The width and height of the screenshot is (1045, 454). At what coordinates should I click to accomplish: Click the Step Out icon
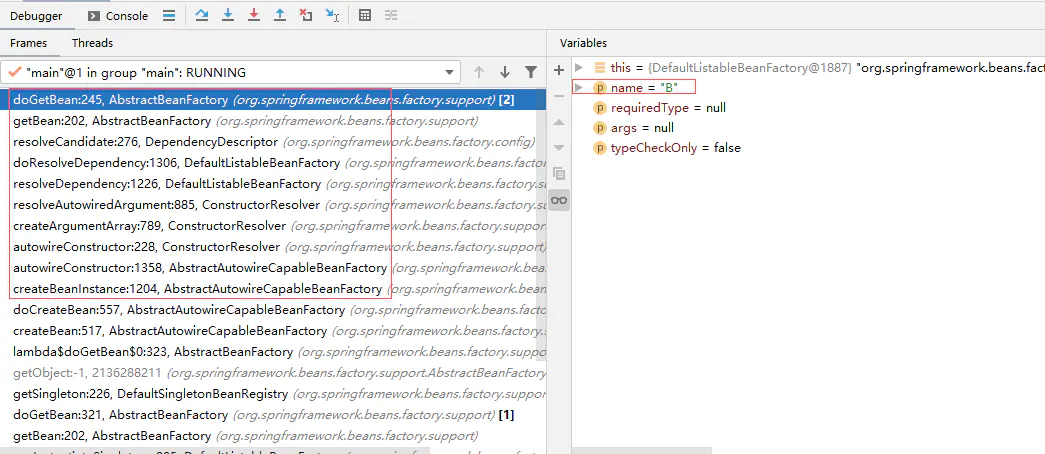tap(280, 15)
